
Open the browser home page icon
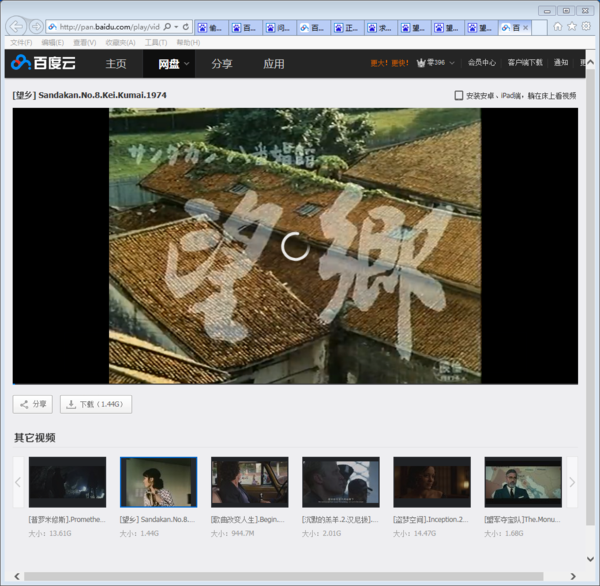558,26
